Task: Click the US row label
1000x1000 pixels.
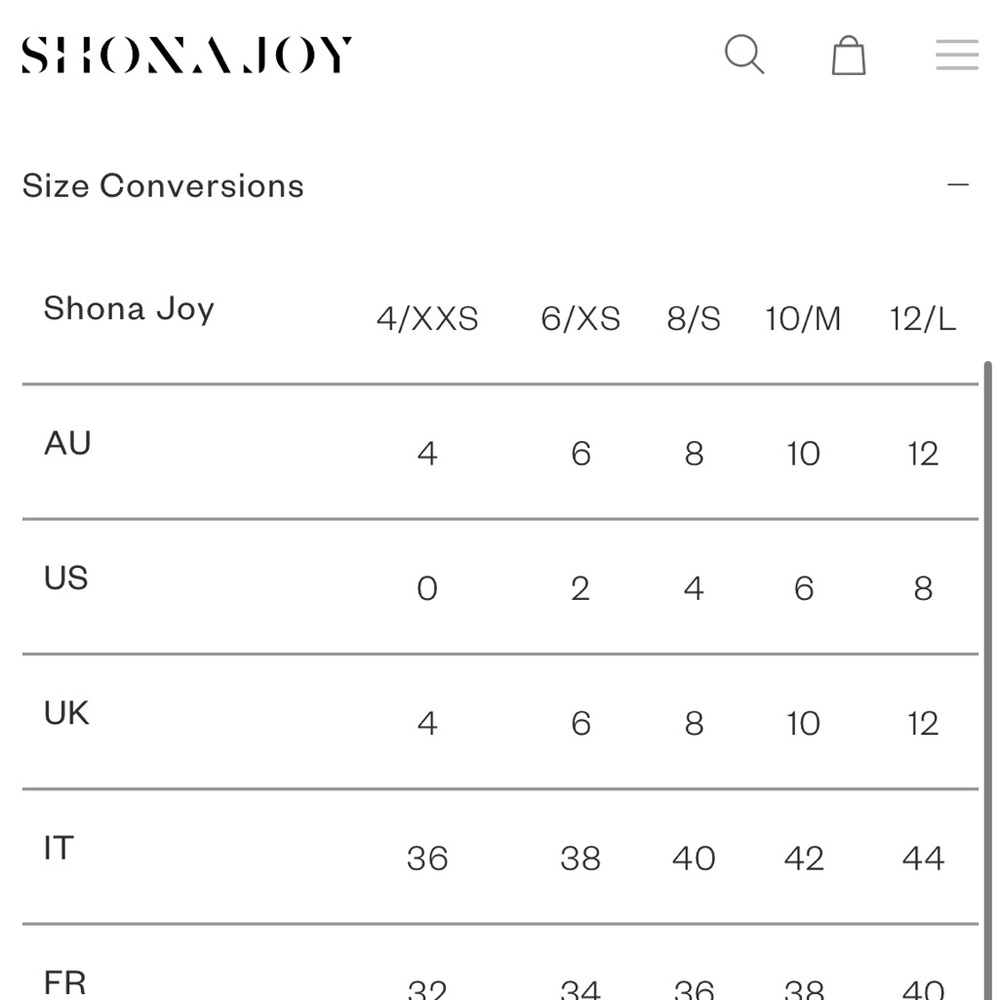Action: (x=66, y=578)
